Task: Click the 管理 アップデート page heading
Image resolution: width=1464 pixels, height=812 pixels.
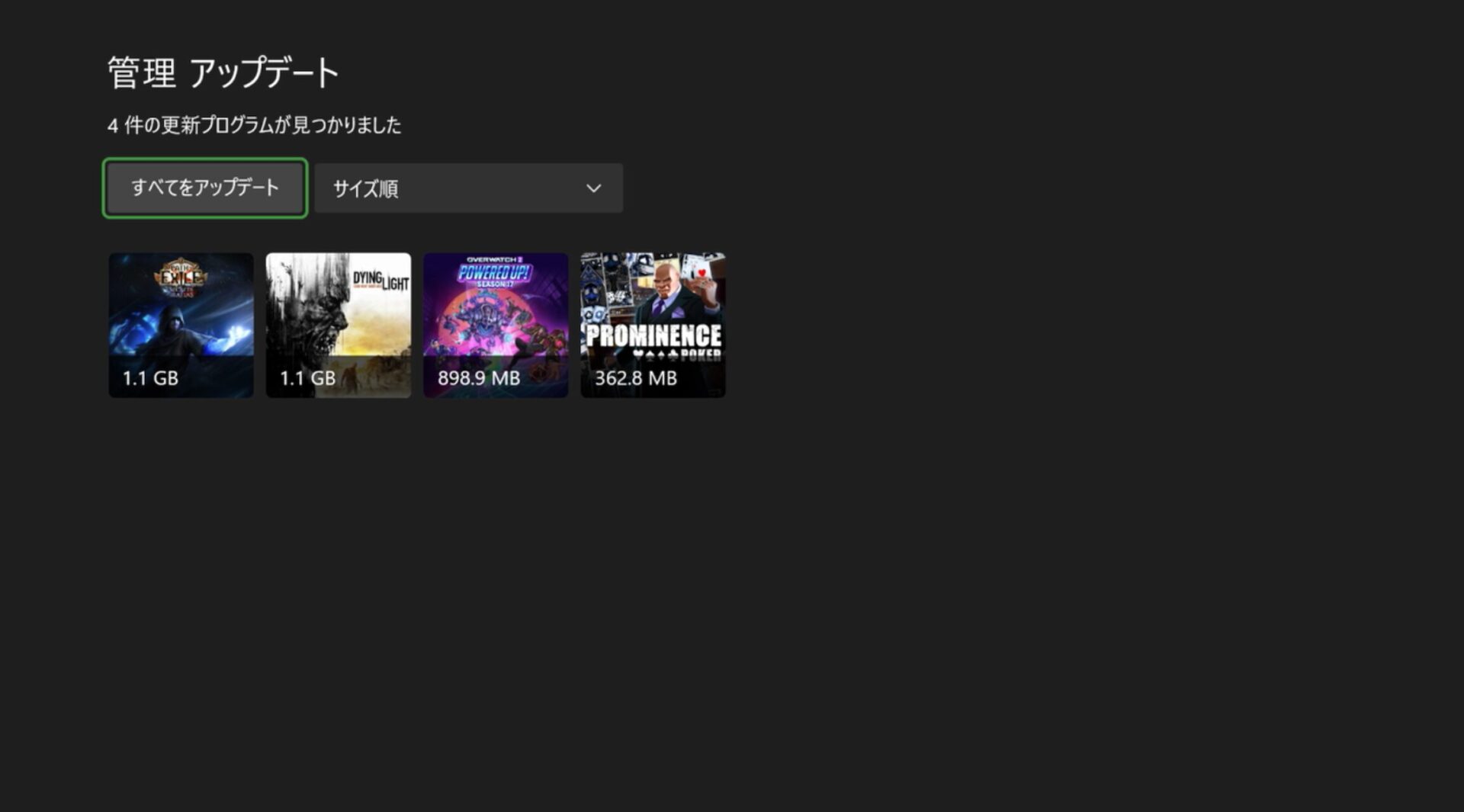Action: tap(223, 74)
